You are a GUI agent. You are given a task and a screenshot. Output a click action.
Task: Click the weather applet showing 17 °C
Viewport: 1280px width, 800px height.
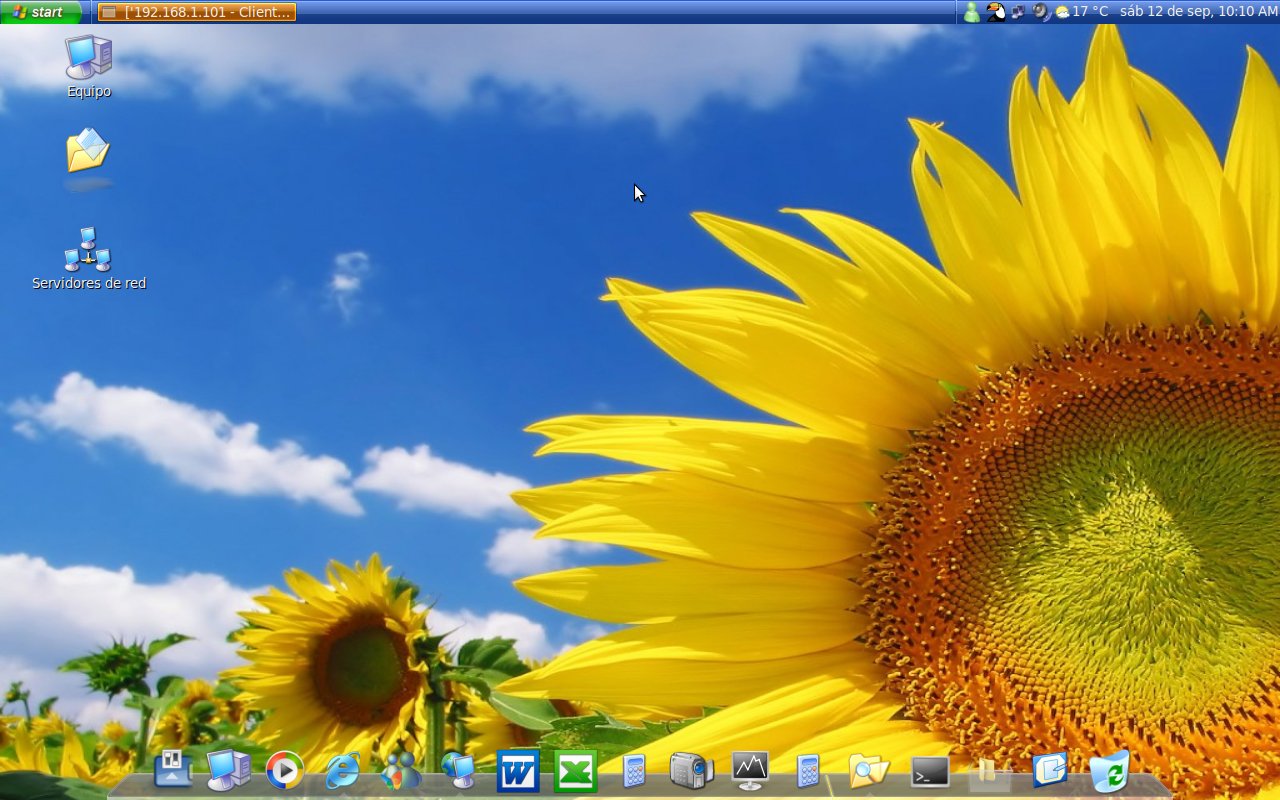1082,12
